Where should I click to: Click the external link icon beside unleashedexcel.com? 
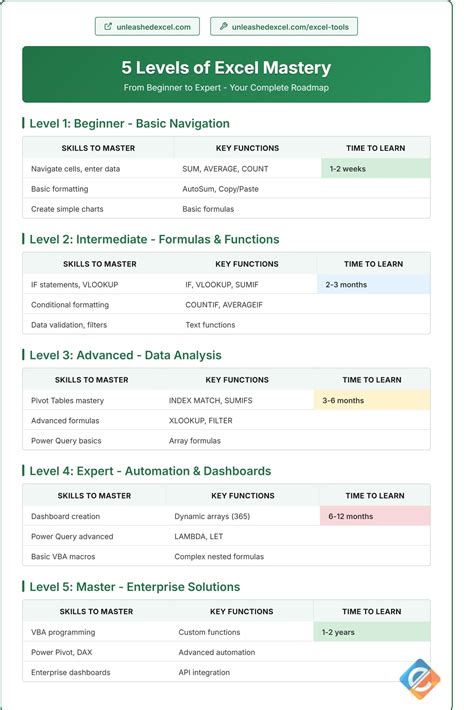click(x=108, y=27)
